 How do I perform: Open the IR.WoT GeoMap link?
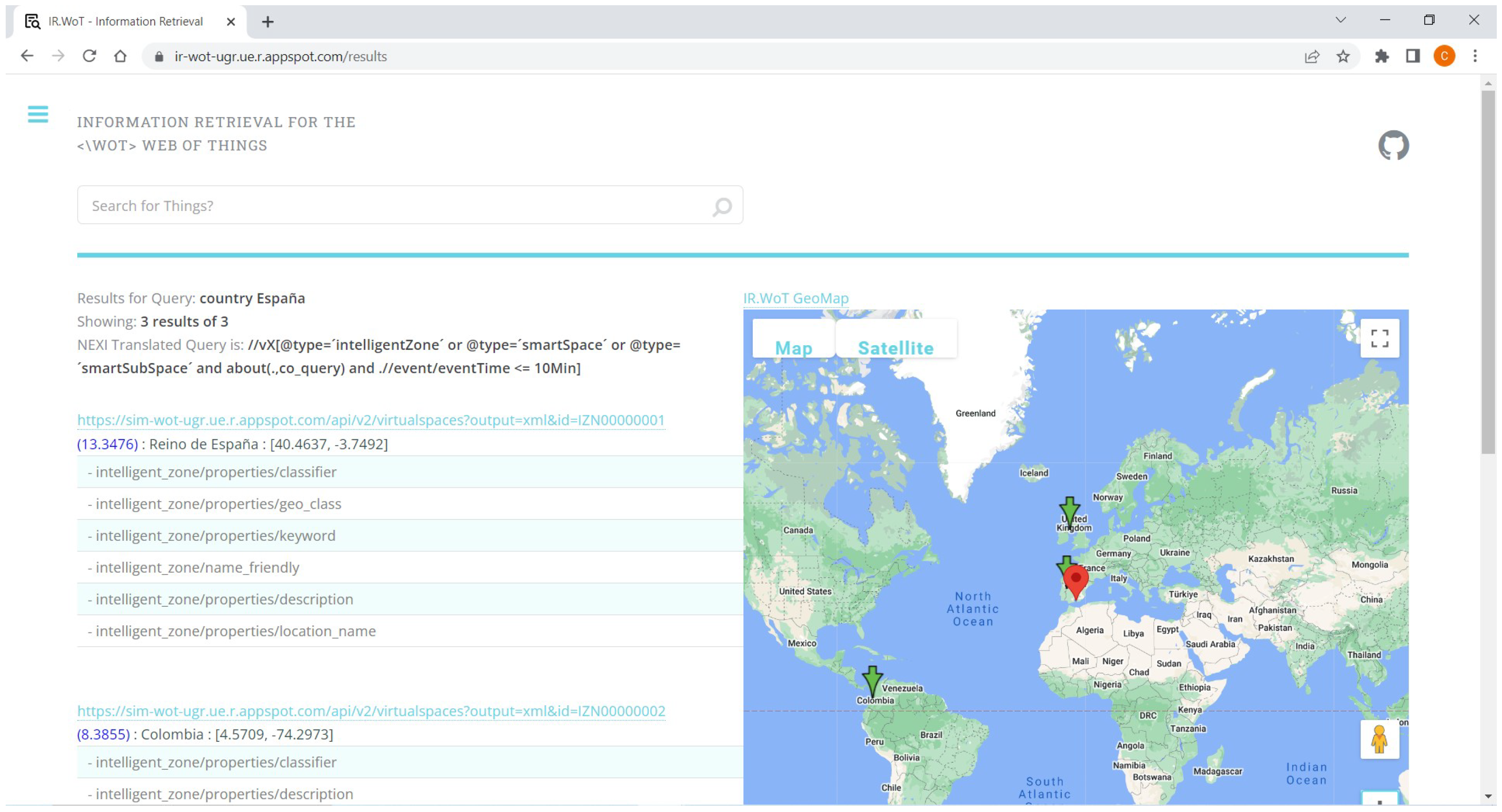tap(795, 298)
